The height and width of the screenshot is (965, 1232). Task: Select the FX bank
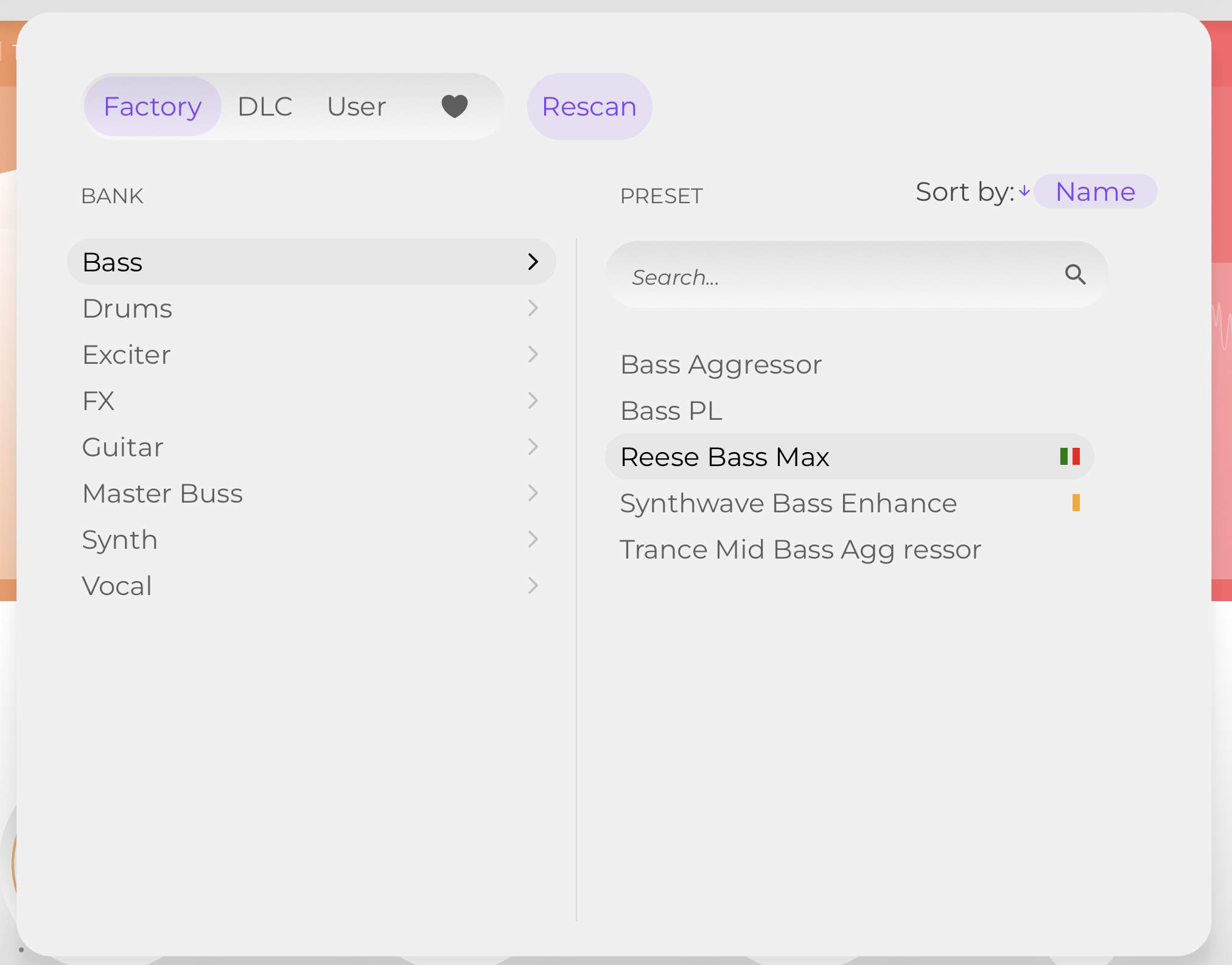(311, 400)
